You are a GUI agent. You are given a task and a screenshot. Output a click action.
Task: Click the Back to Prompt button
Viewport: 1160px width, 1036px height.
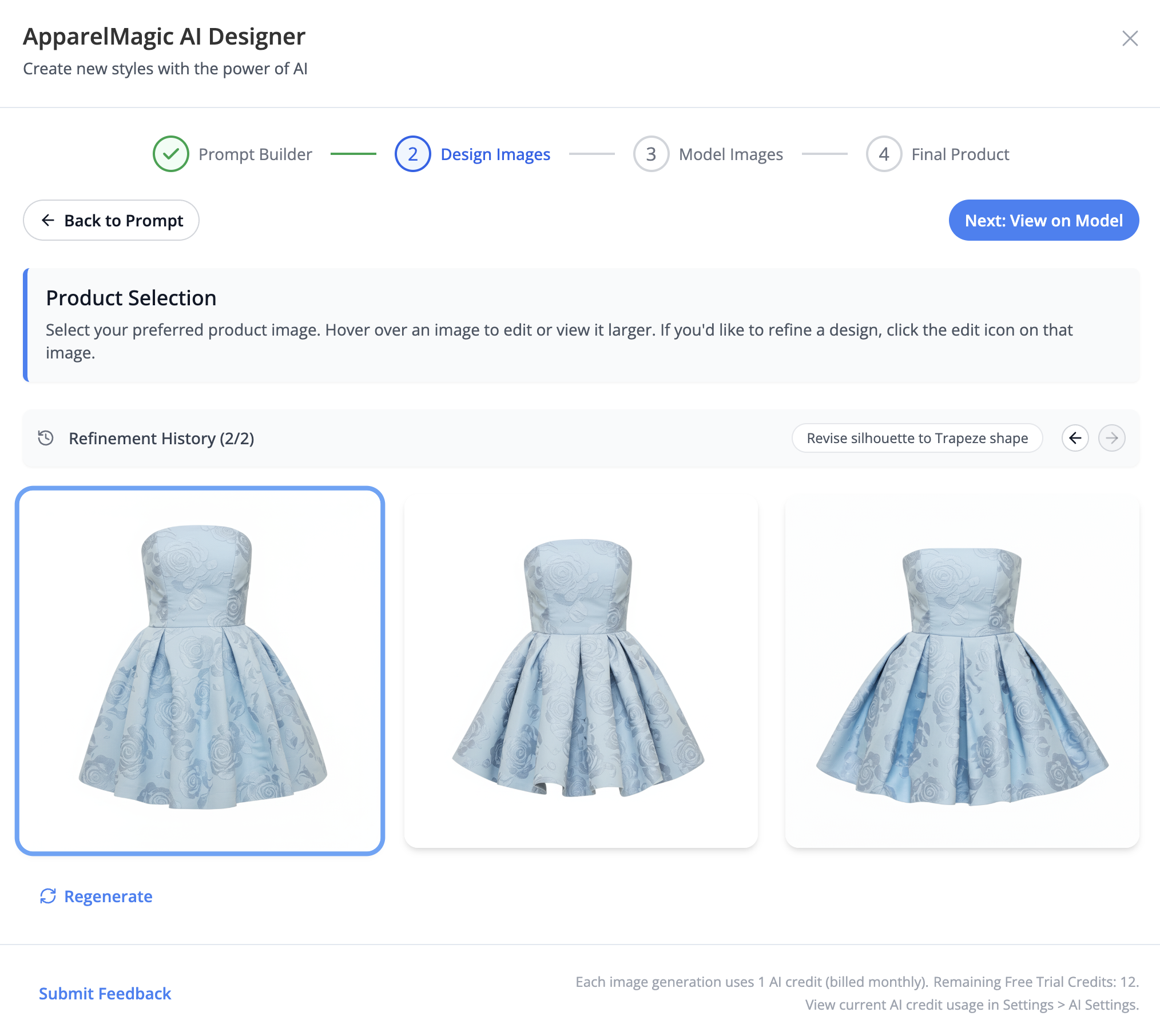click(x=111, y=220)
